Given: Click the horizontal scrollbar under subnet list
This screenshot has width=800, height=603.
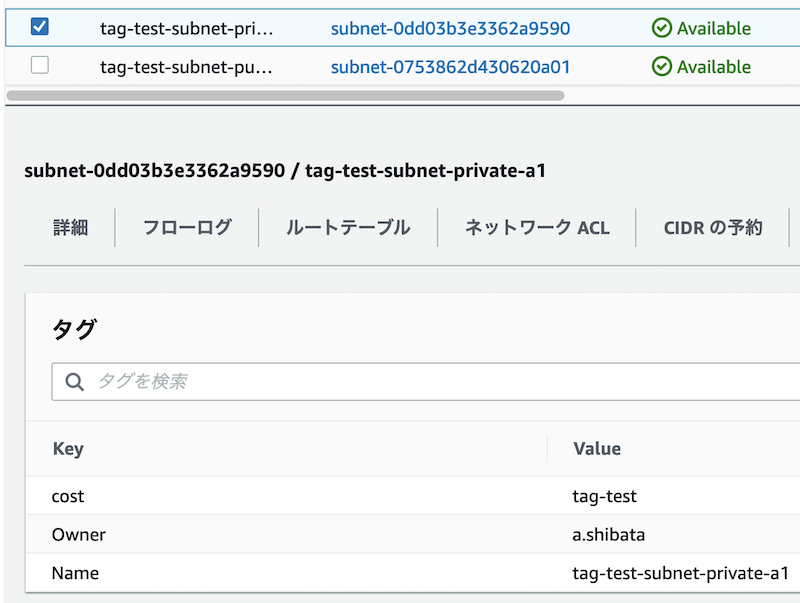Looking at the screenshot, I should [285, 95].
